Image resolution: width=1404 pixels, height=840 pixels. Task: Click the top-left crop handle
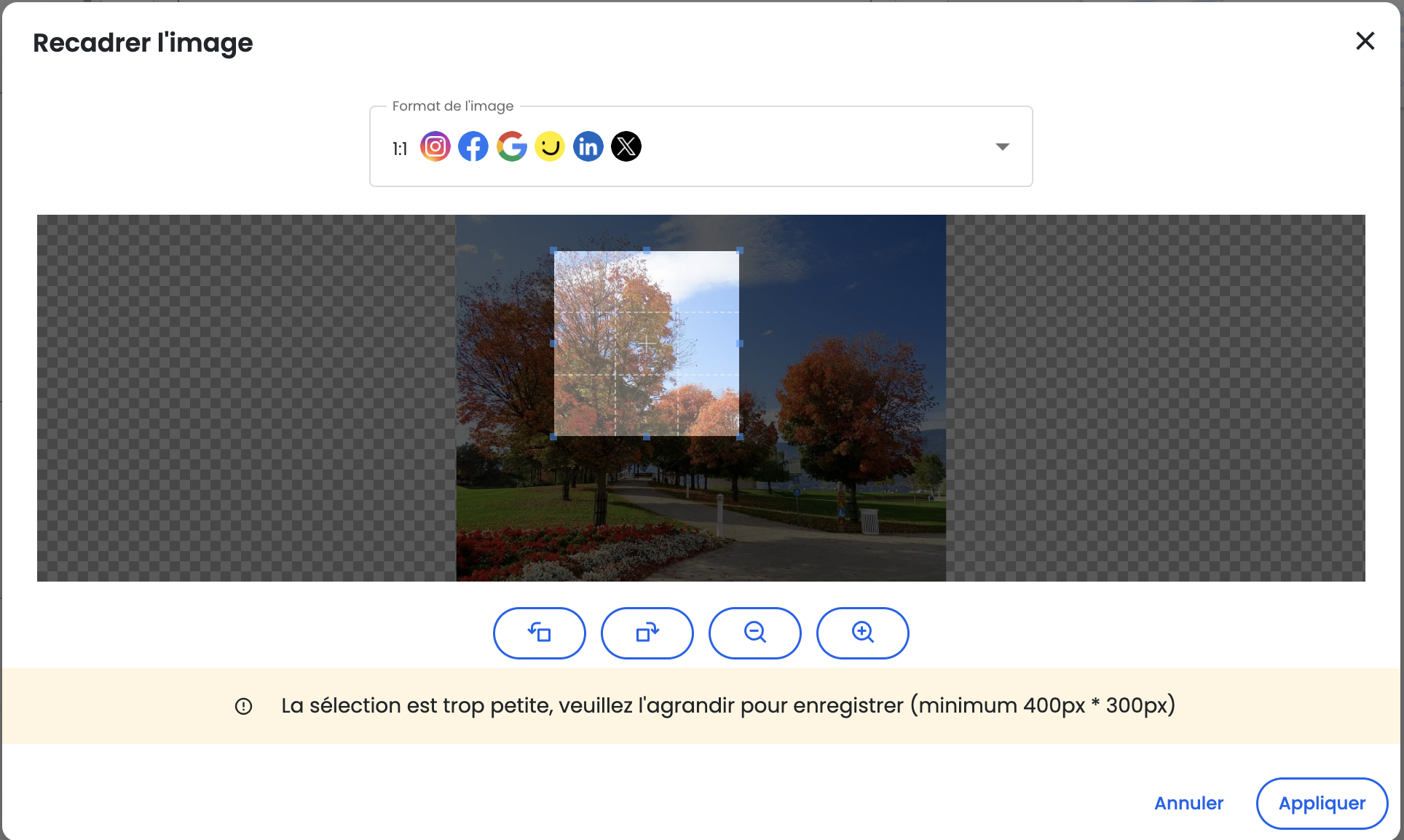[553, 250]
